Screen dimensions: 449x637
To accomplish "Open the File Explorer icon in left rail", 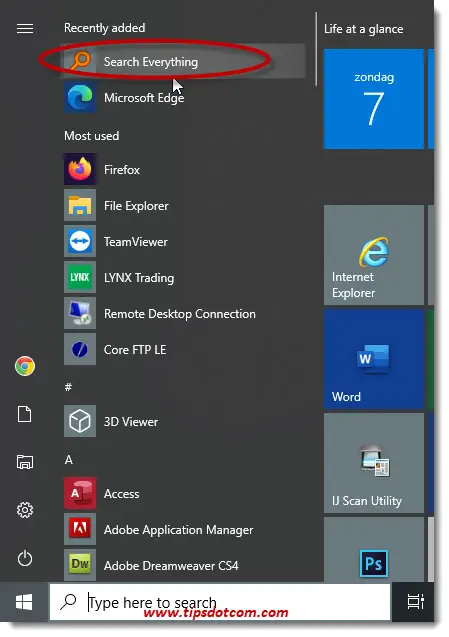I will click(x=25, y=462).
